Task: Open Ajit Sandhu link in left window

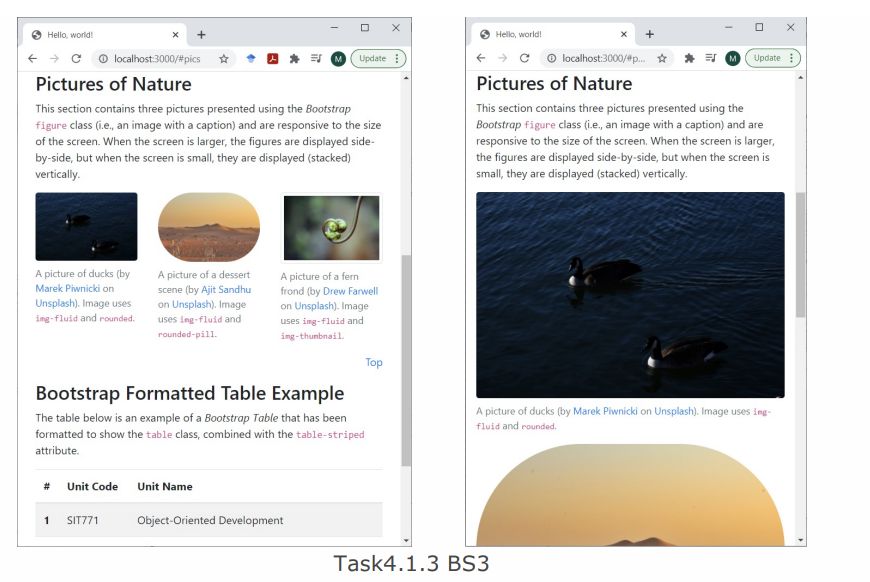Action: click(x=226, y=290)
